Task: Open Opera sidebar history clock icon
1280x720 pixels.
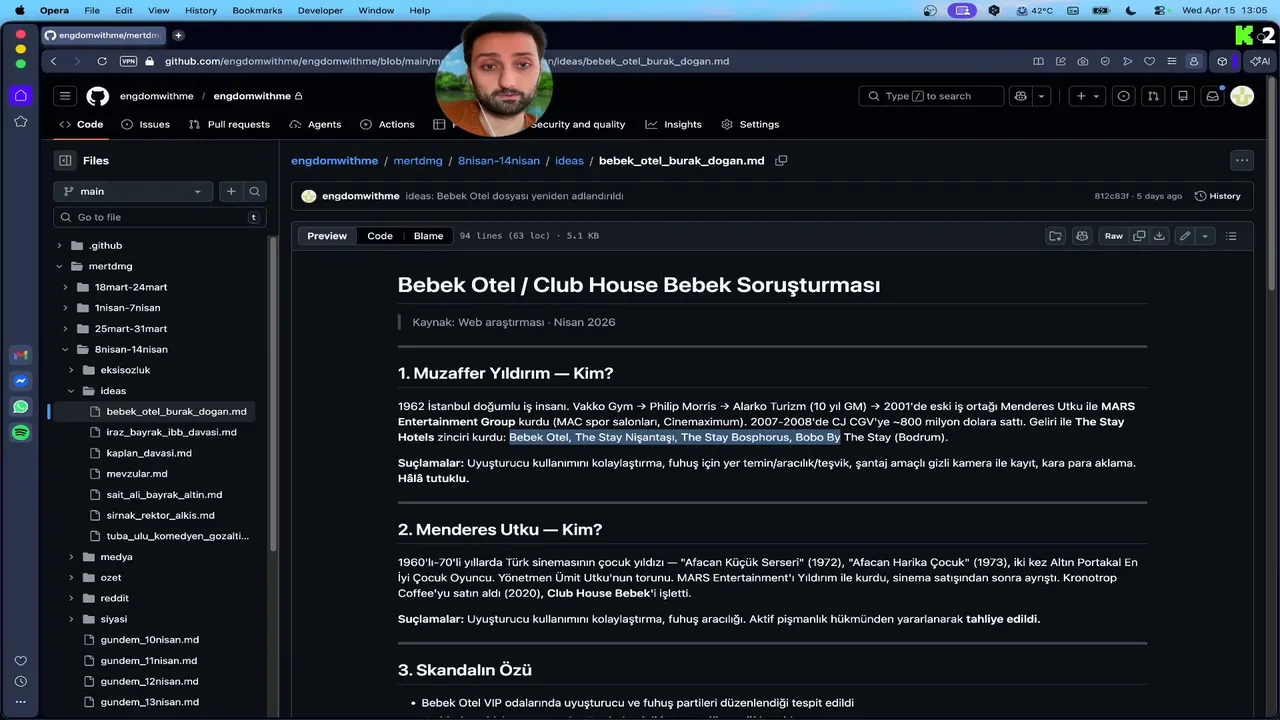Action: pos(21,681)
